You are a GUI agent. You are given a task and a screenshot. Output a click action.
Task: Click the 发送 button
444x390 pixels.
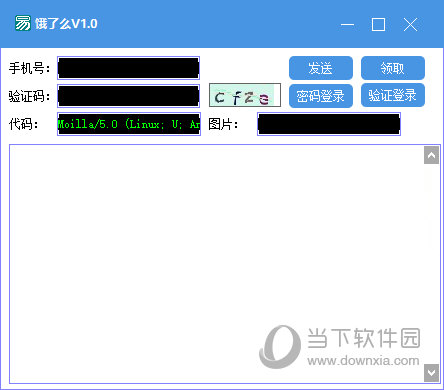point(321,68)
